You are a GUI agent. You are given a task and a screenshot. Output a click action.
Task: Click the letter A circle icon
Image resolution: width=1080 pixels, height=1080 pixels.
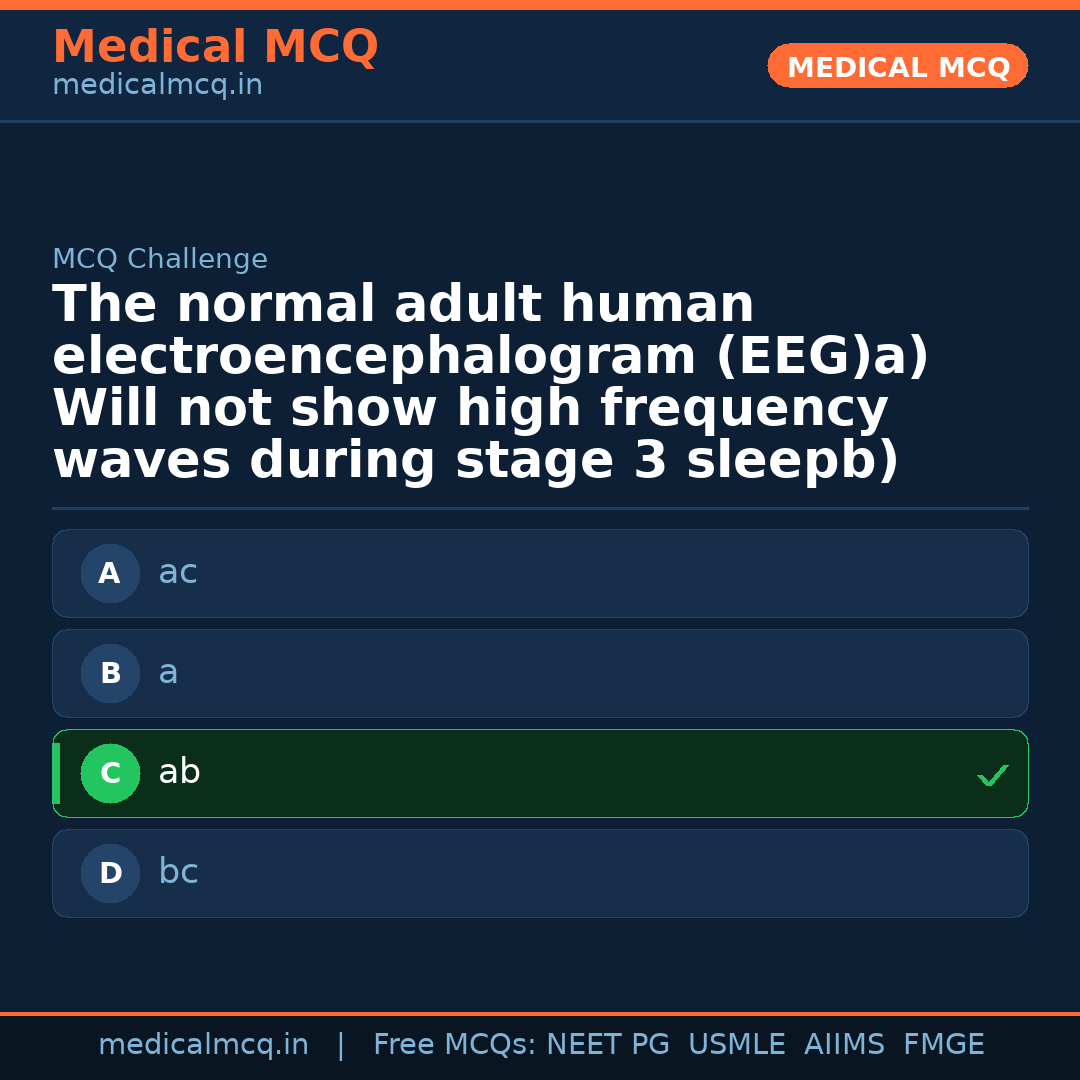[110, 574]
